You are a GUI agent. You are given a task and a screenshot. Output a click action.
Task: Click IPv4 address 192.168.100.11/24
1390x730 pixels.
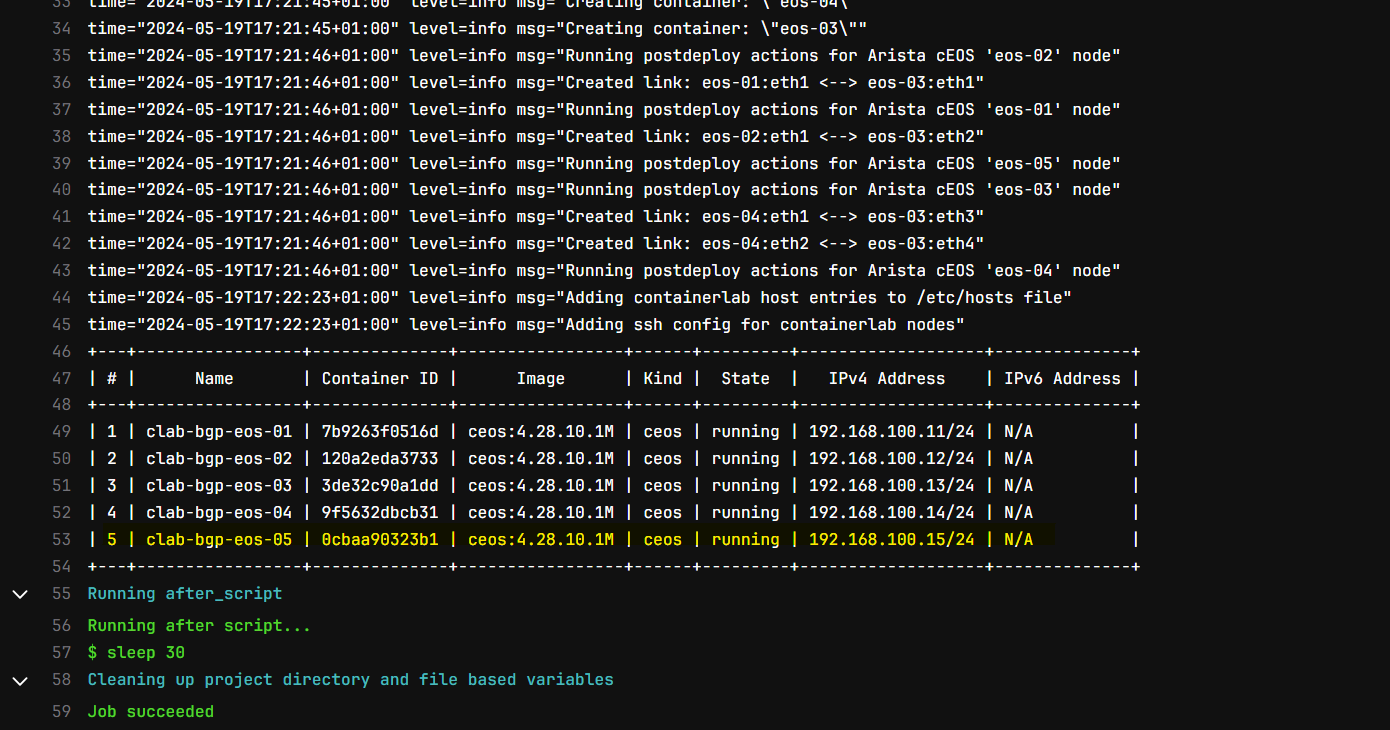[892, 431]
